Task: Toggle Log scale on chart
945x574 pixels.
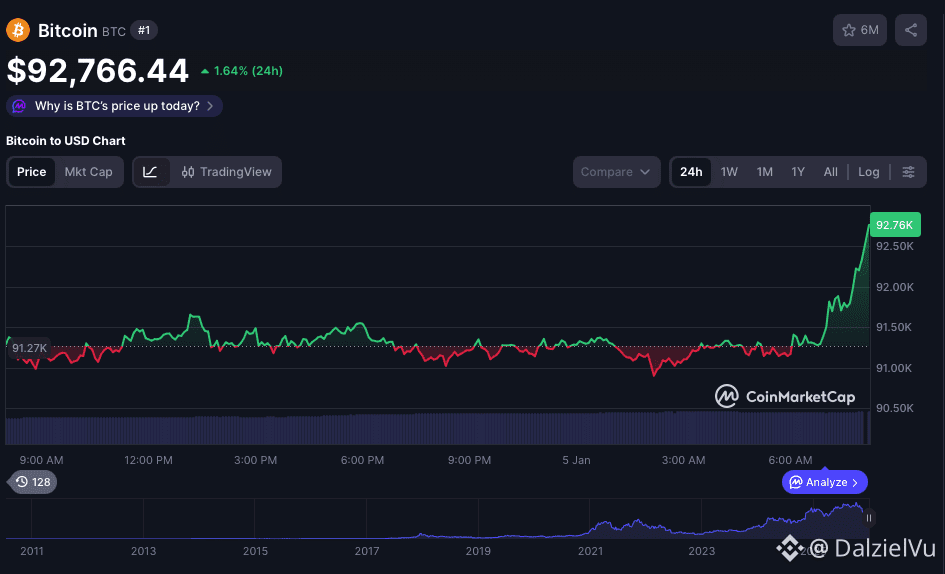Action: pyautogui.click(x=869, y=172)
